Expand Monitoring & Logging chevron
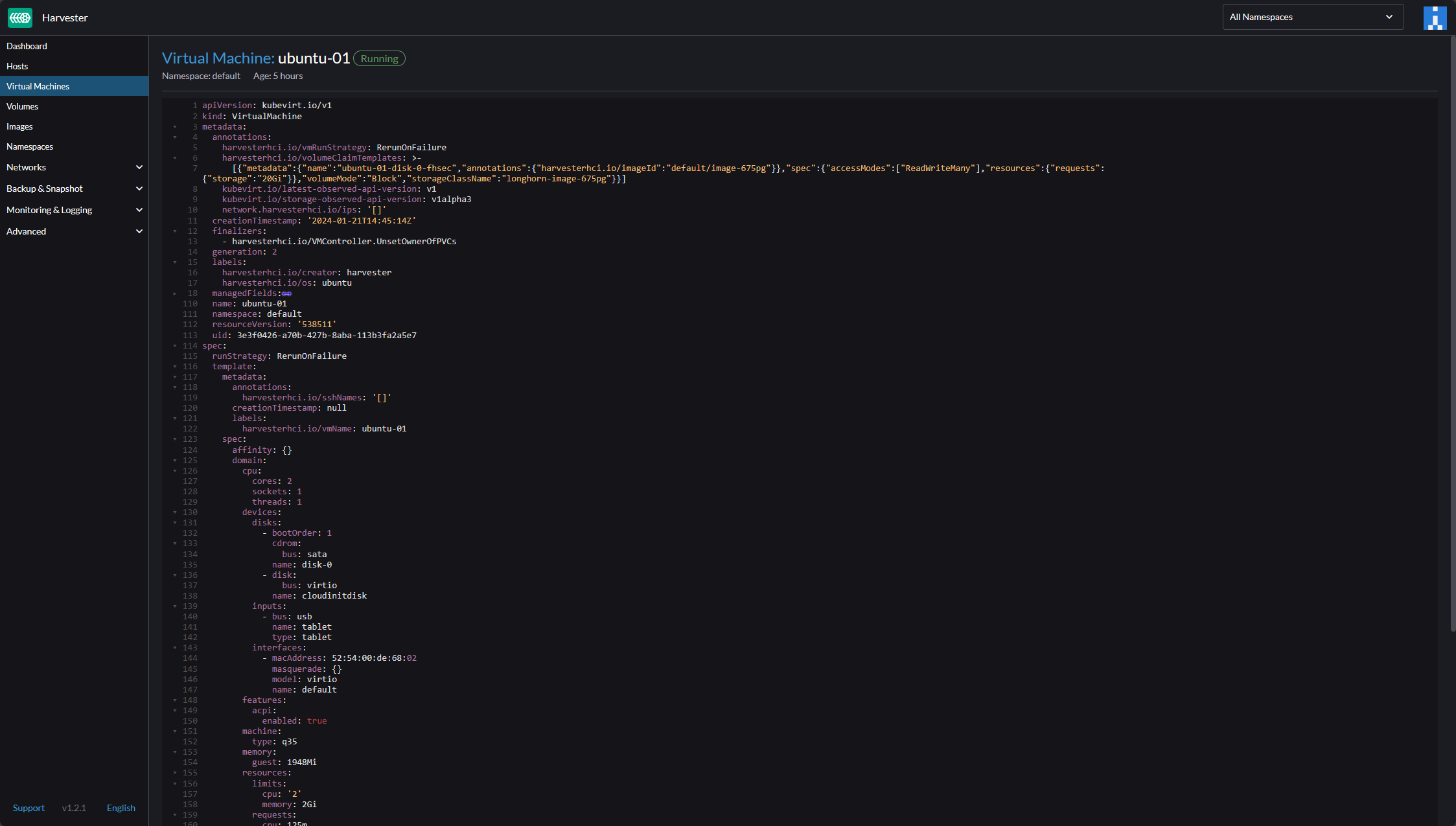The width and height of the screenshot is (1456, 826). (x=139, y=210)
